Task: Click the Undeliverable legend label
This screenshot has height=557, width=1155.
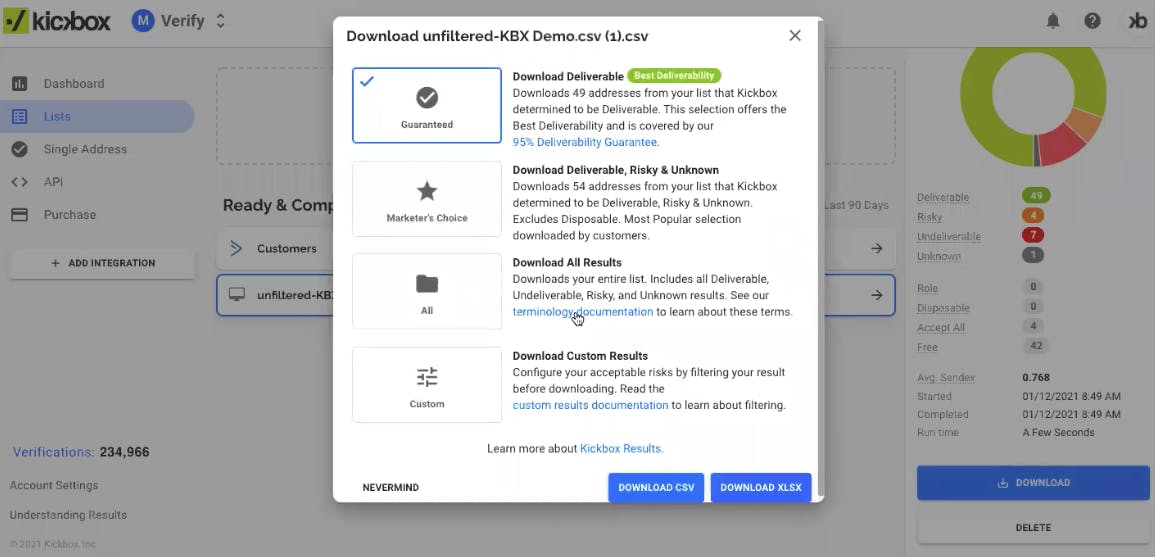Action: pos(949,237)
